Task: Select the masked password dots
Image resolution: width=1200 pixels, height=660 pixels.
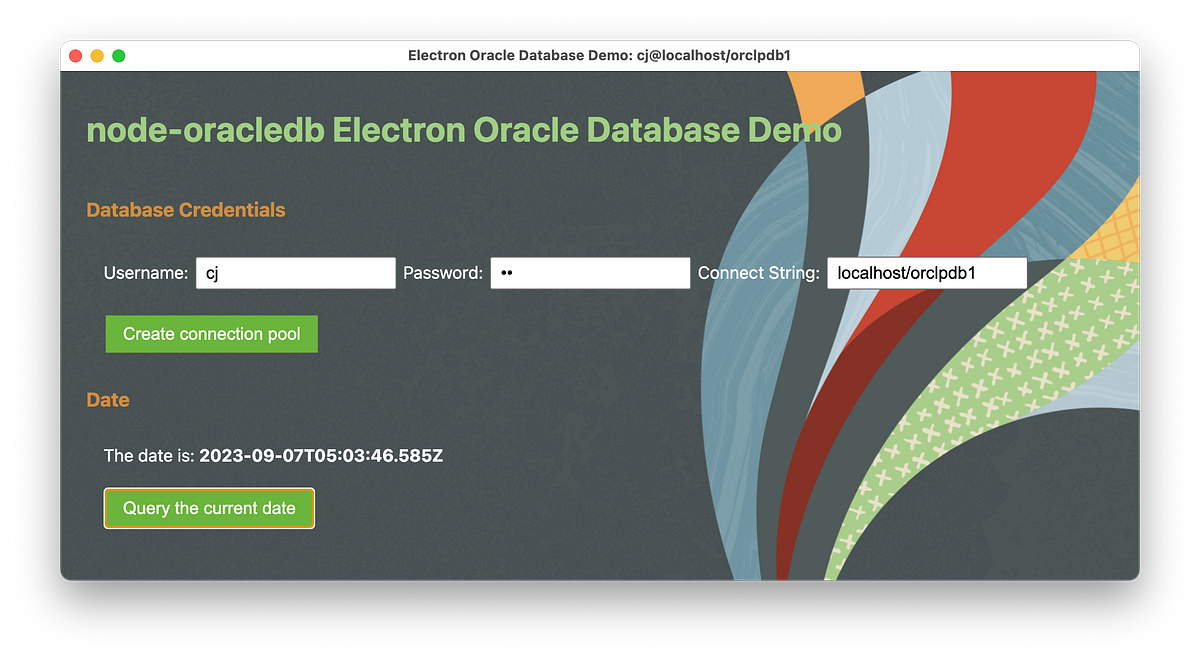Action: 507,272
